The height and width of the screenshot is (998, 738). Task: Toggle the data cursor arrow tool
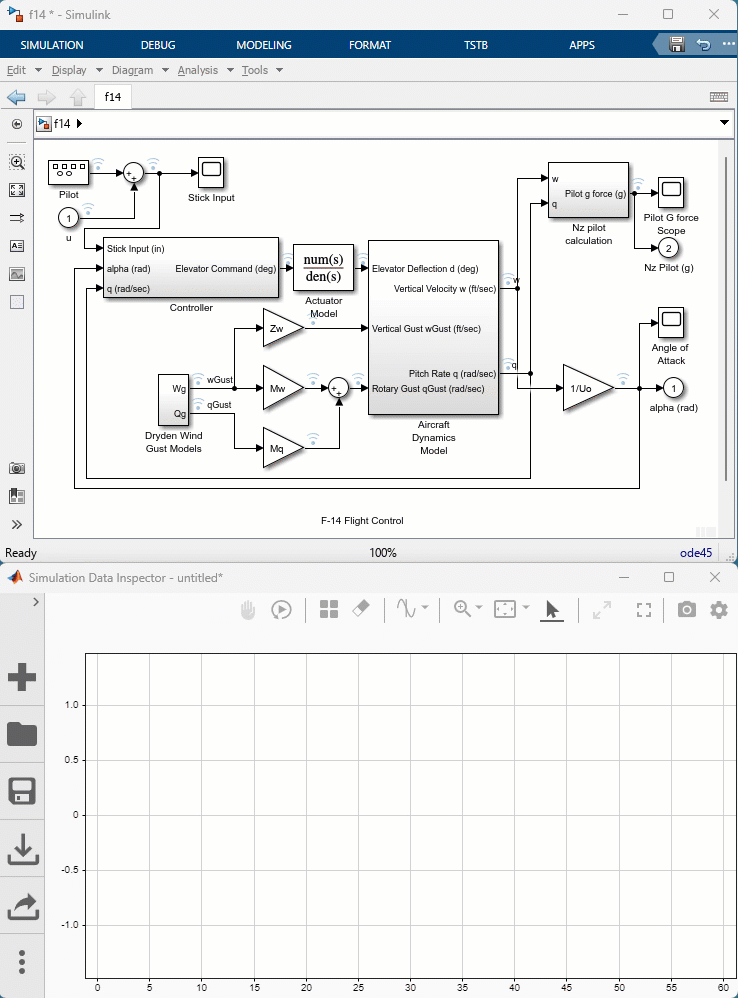coord(550,609)
